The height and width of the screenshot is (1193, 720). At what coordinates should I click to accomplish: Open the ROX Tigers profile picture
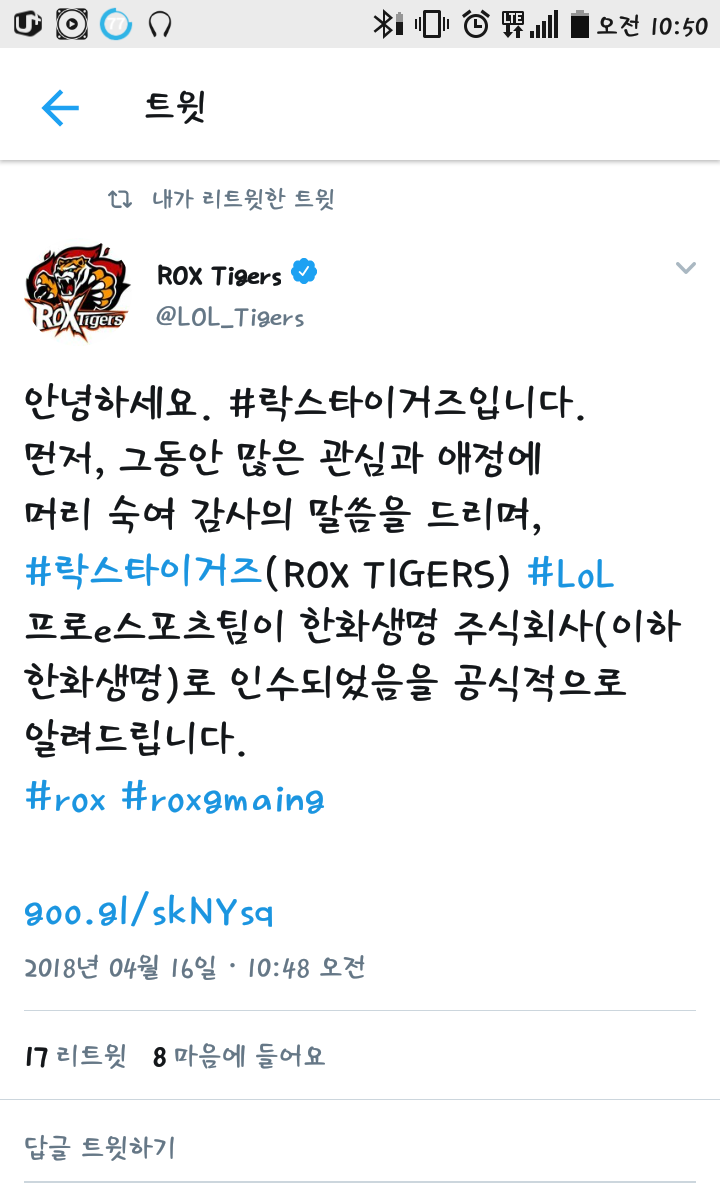[x=77, y=293]
